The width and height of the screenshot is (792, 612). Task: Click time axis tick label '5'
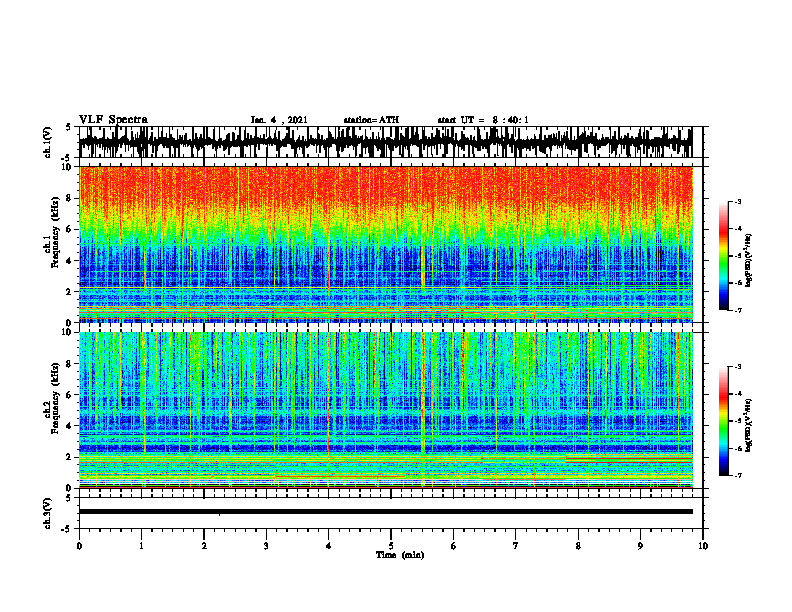pos(391,546)
